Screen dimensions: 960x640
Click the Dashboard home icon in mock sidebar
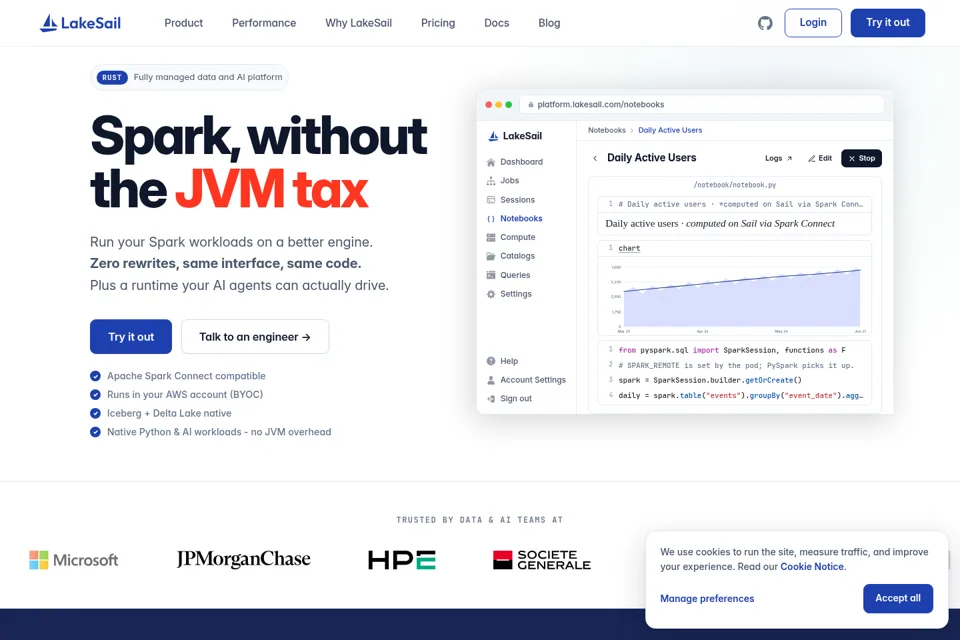pos(490,162)
